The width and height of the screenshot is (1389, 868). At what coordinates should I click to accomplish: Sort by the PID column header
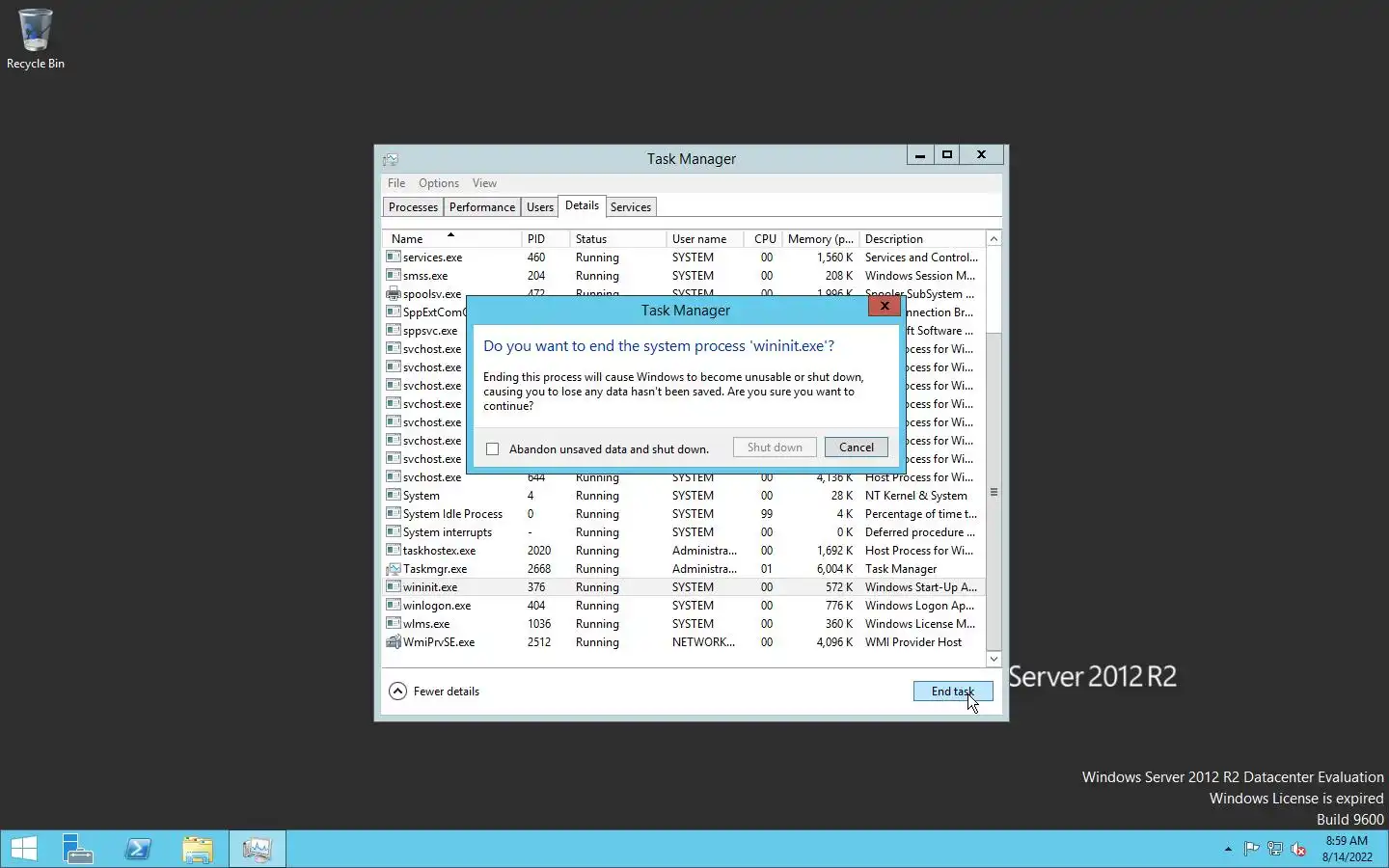(x=545, y=239)
